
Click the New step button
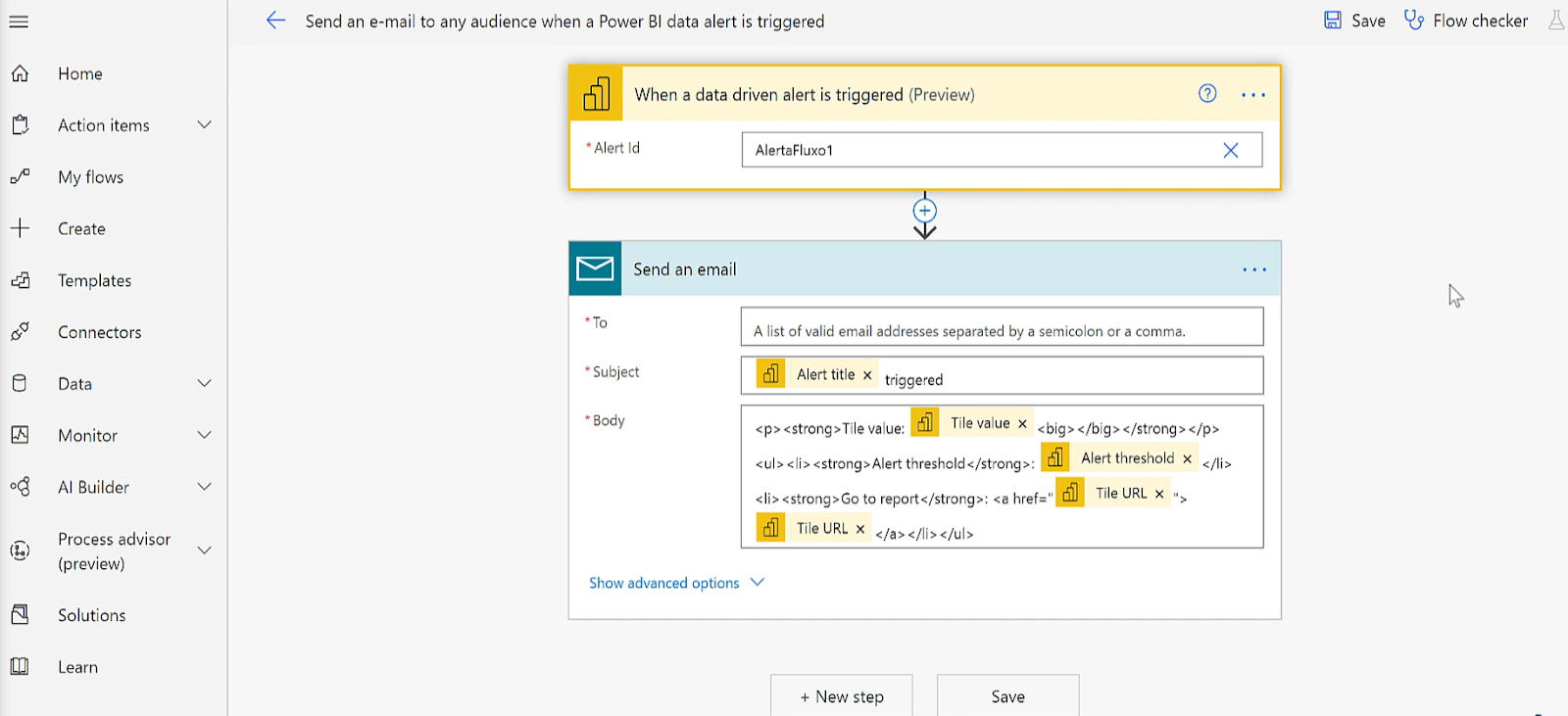pyautogui.click(x=842, y=695)
